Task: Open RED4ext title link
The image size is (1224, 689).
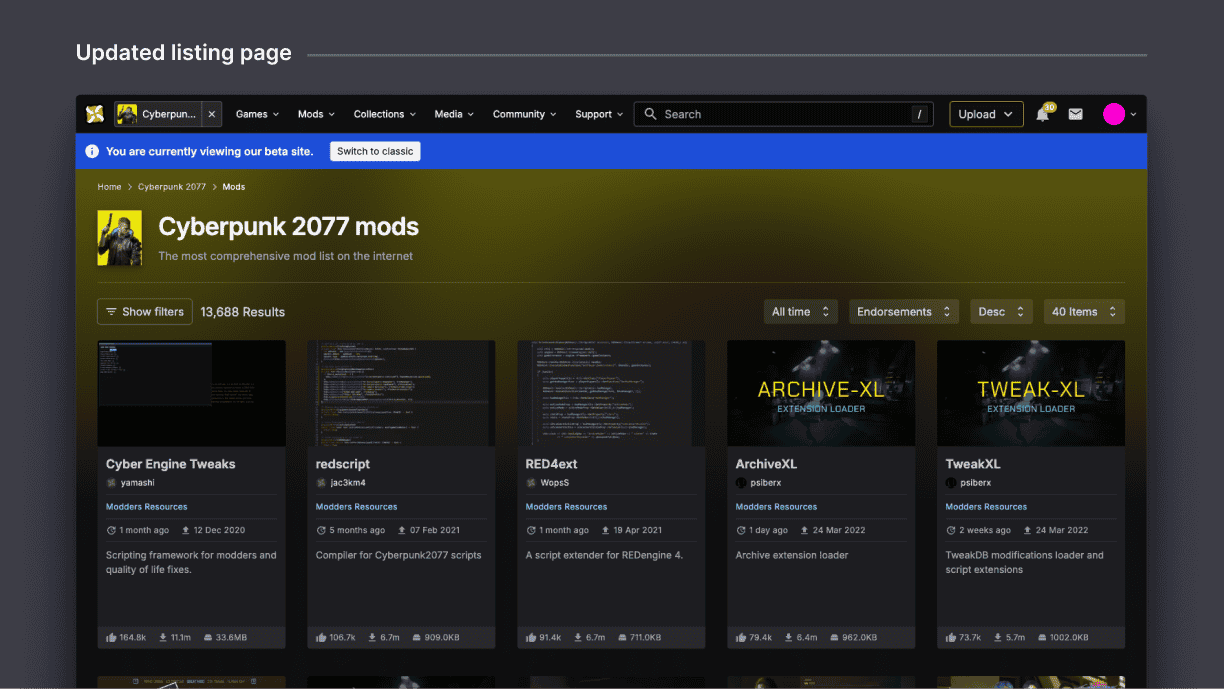Action: 551,464
